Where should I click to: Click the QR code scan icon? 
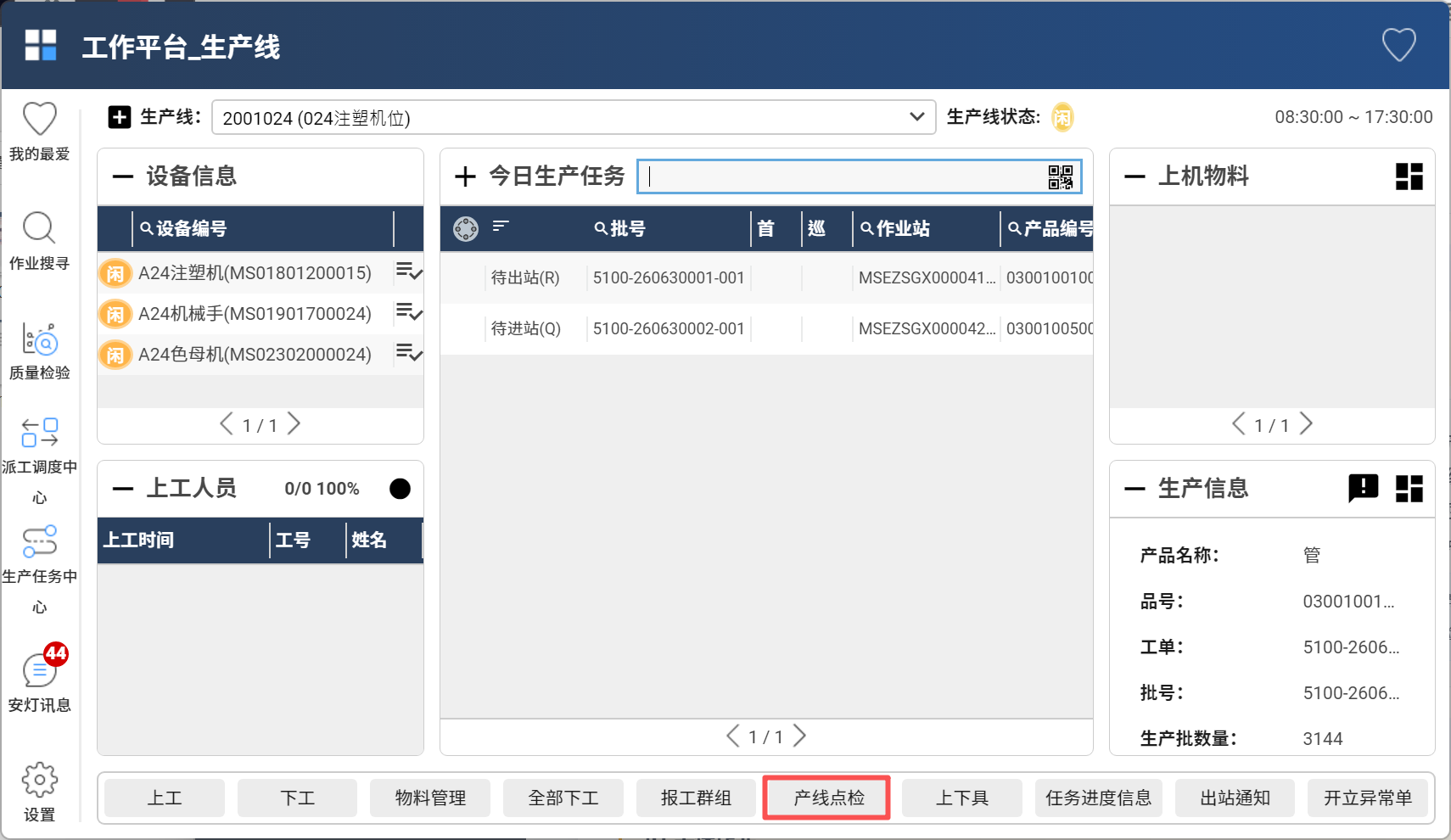click(1061, 176)
